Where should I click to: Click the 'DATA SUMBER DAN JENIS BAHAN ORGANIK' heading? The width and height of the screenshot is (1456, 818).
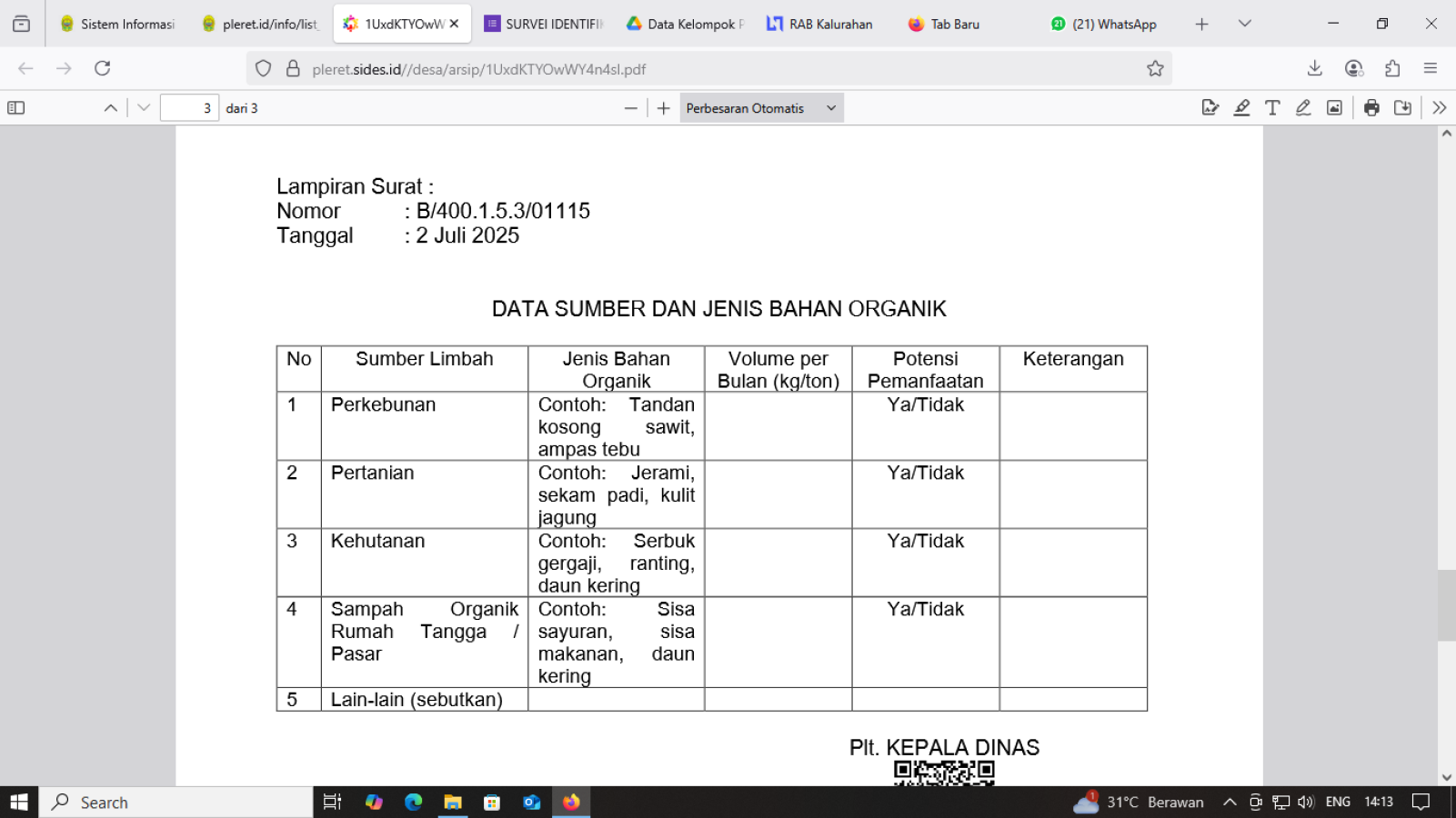click(x=719, y=309)
